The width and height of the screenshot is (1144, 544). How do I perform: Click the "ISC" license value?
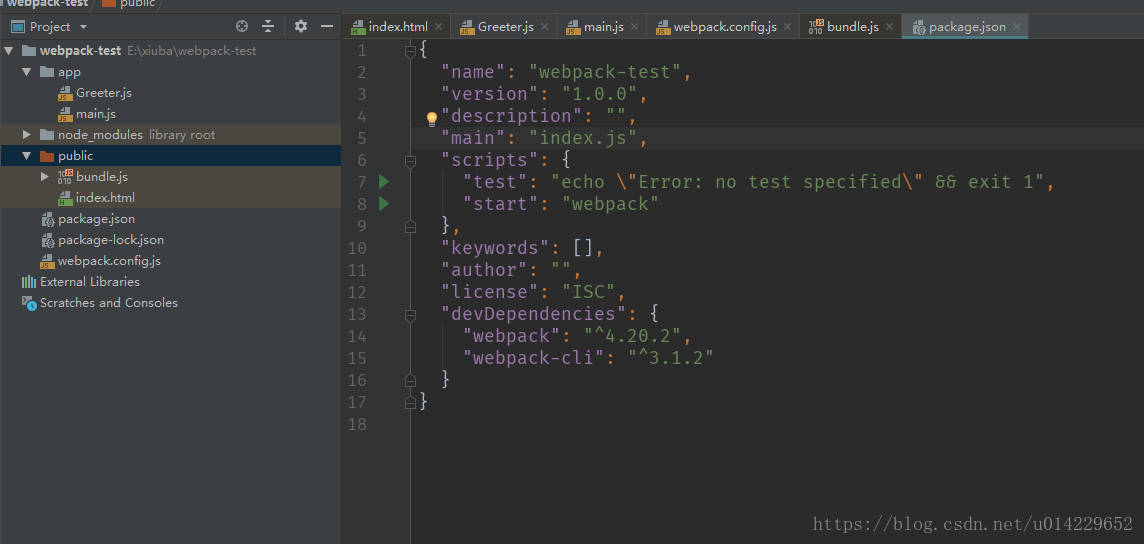point(589,292)
